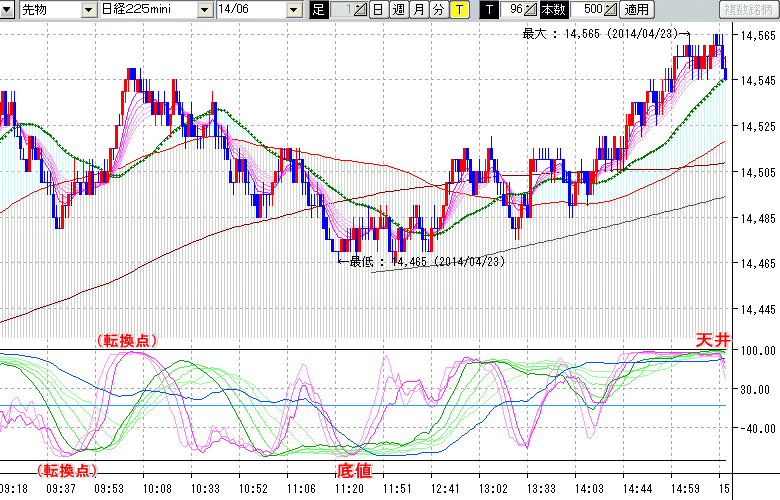Click the red 天井 marker on oscillator
The image size is (780, 500).
[x=711, y=341]
